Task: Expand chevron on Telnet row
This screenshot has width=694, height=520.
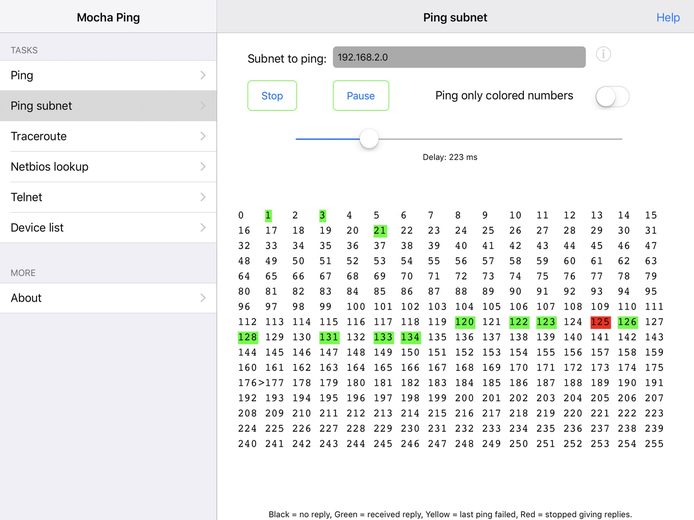Action: click(x=203, y=197)
